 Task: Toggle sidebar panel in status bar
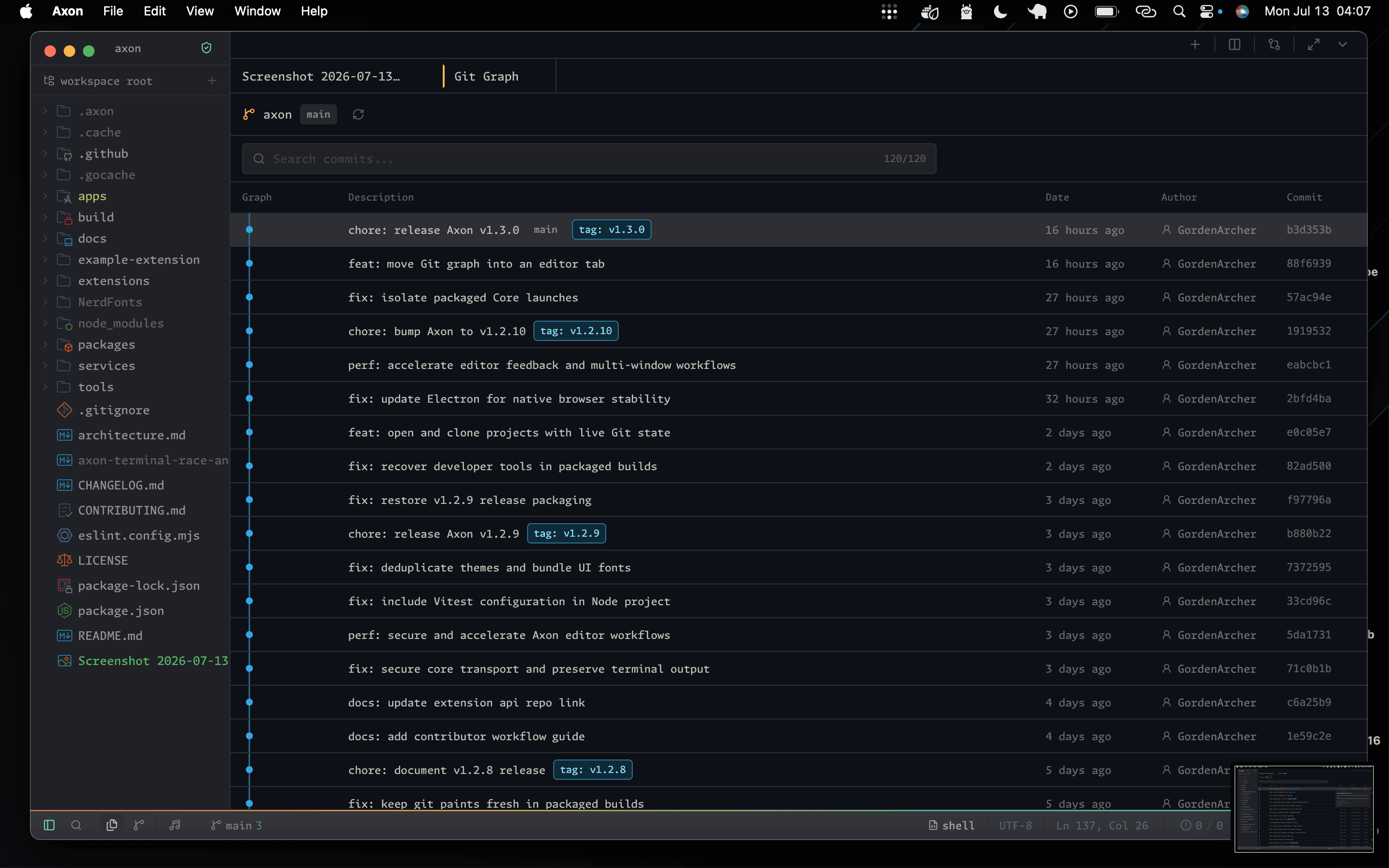pyautogui.click(x=49, y=825)
